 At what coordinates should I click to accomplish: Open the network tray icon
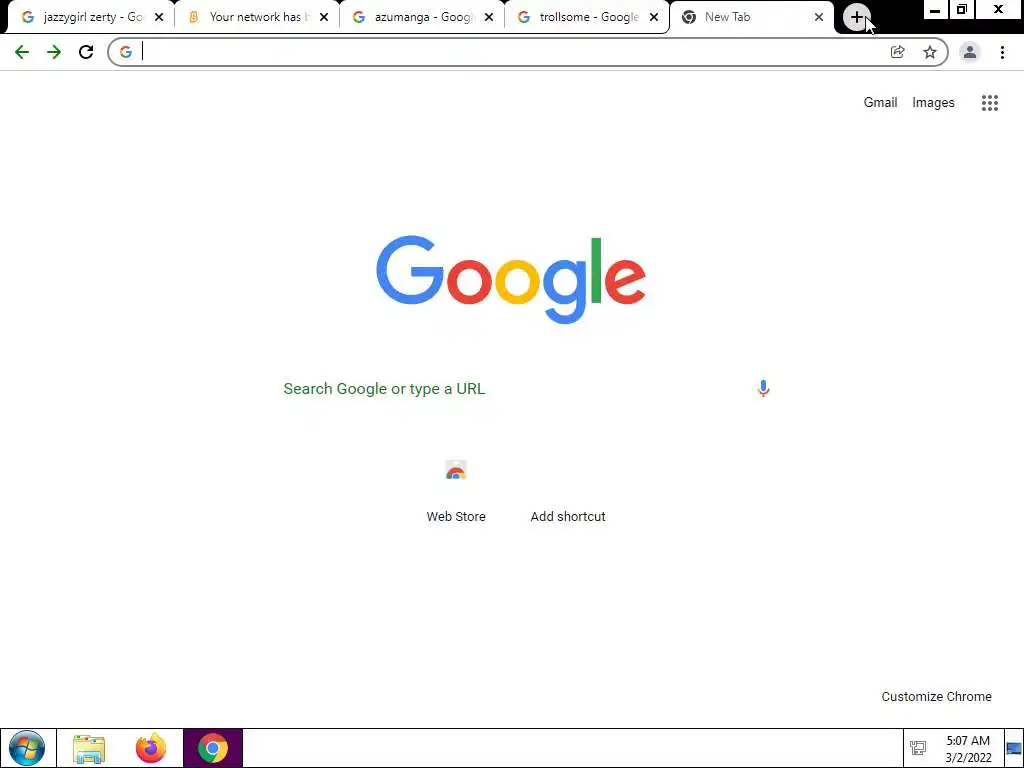(918, 748)
